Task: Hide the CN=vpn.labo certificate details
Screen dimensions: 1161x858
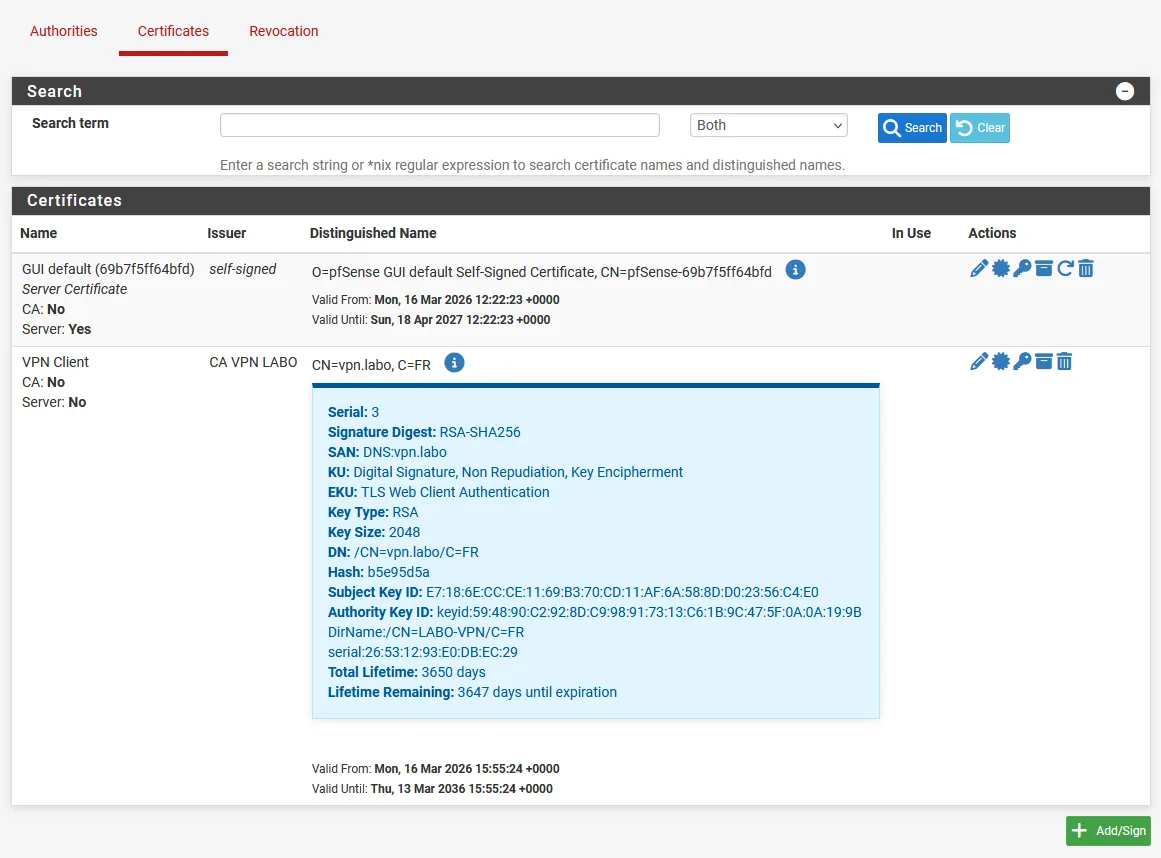Action: [454, 363]
